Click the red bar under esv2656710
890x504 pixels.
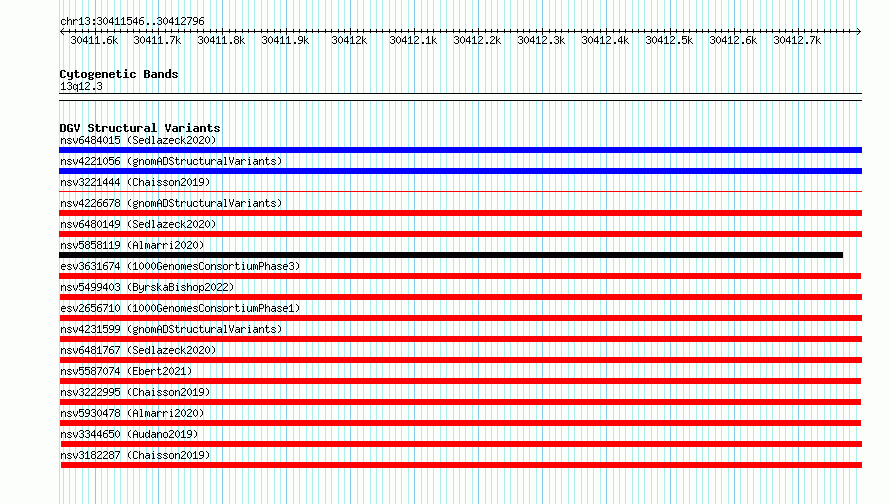(x=460, y=318)
